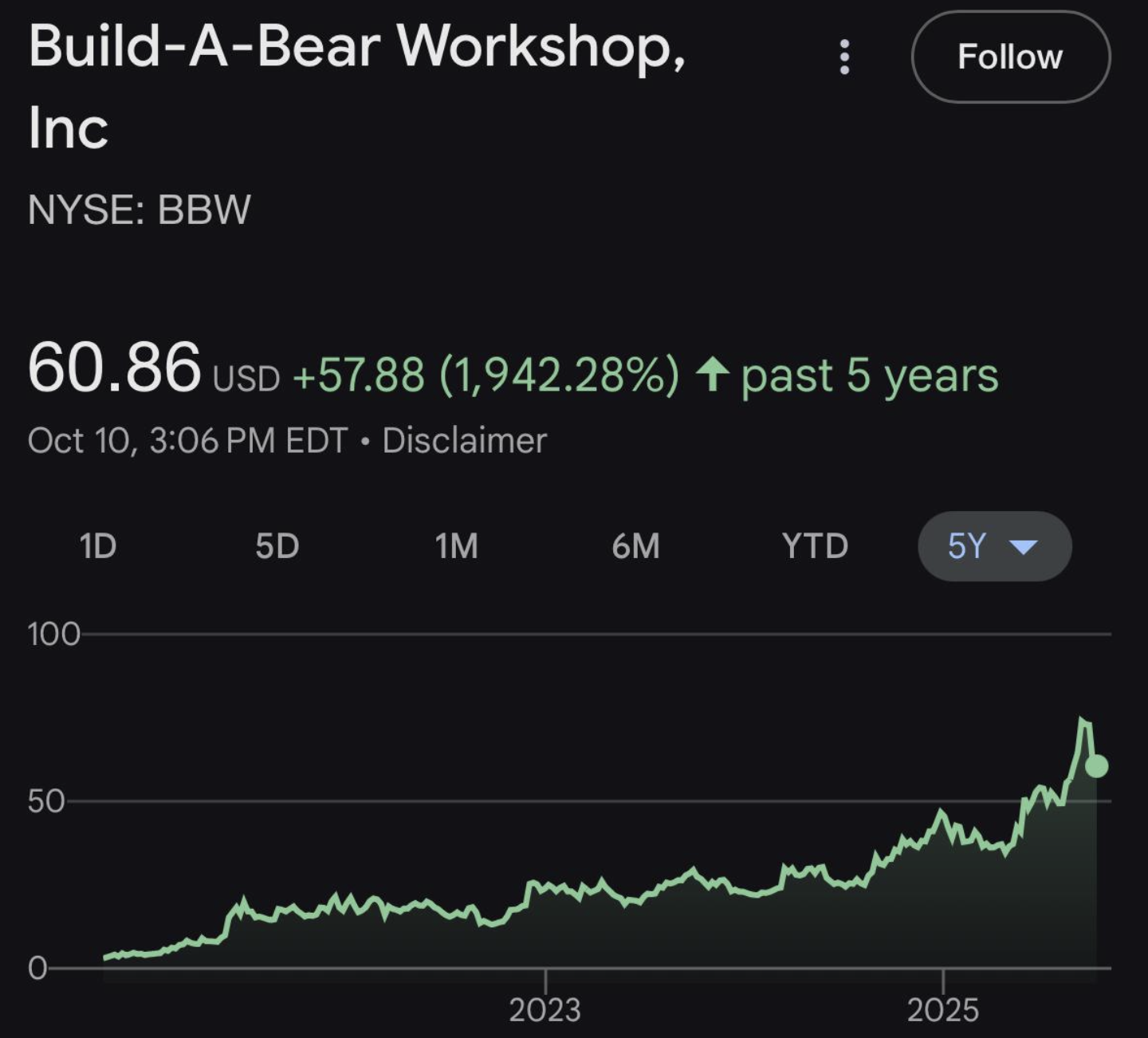Click the 2025 marker on the time axis

coord(942,1010)
